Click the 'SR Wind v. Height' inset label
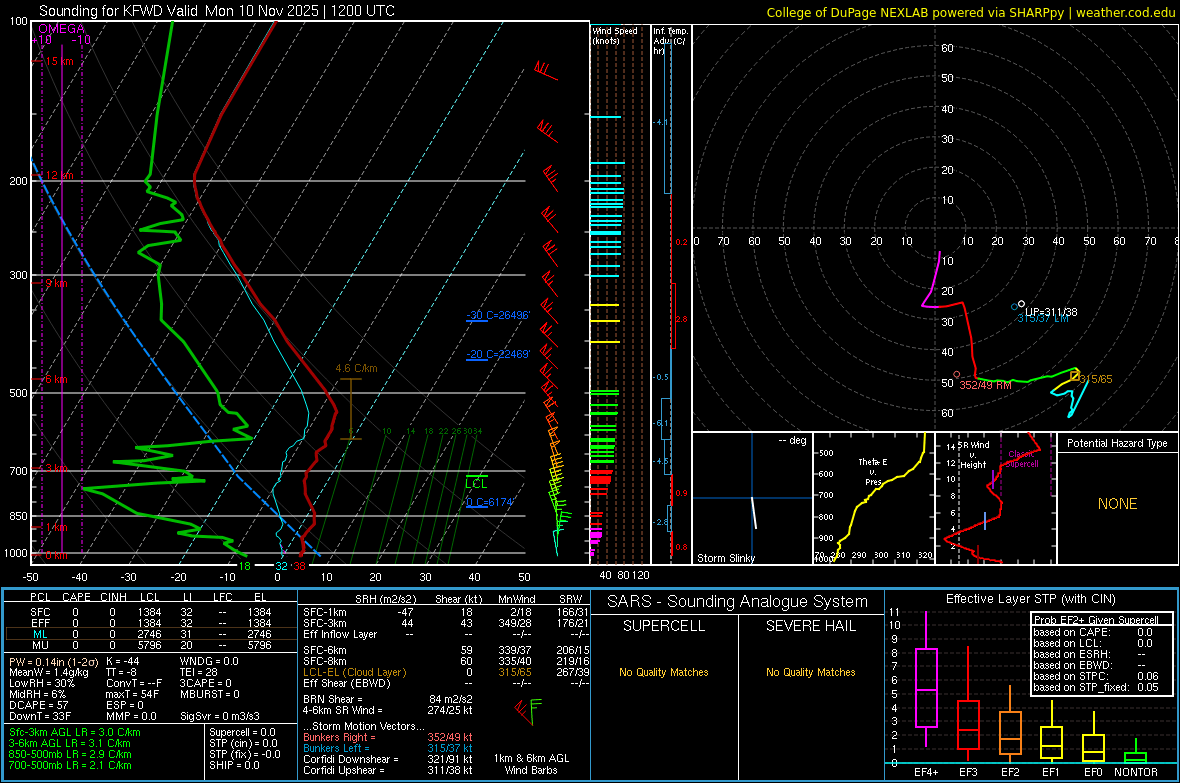Image resolution: width=1180 pixels, height=783 pixels. (972, 455)
